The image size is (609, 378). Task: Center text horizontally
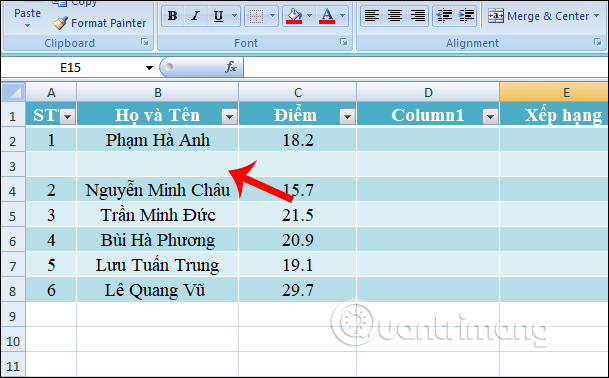click(395, 16)
